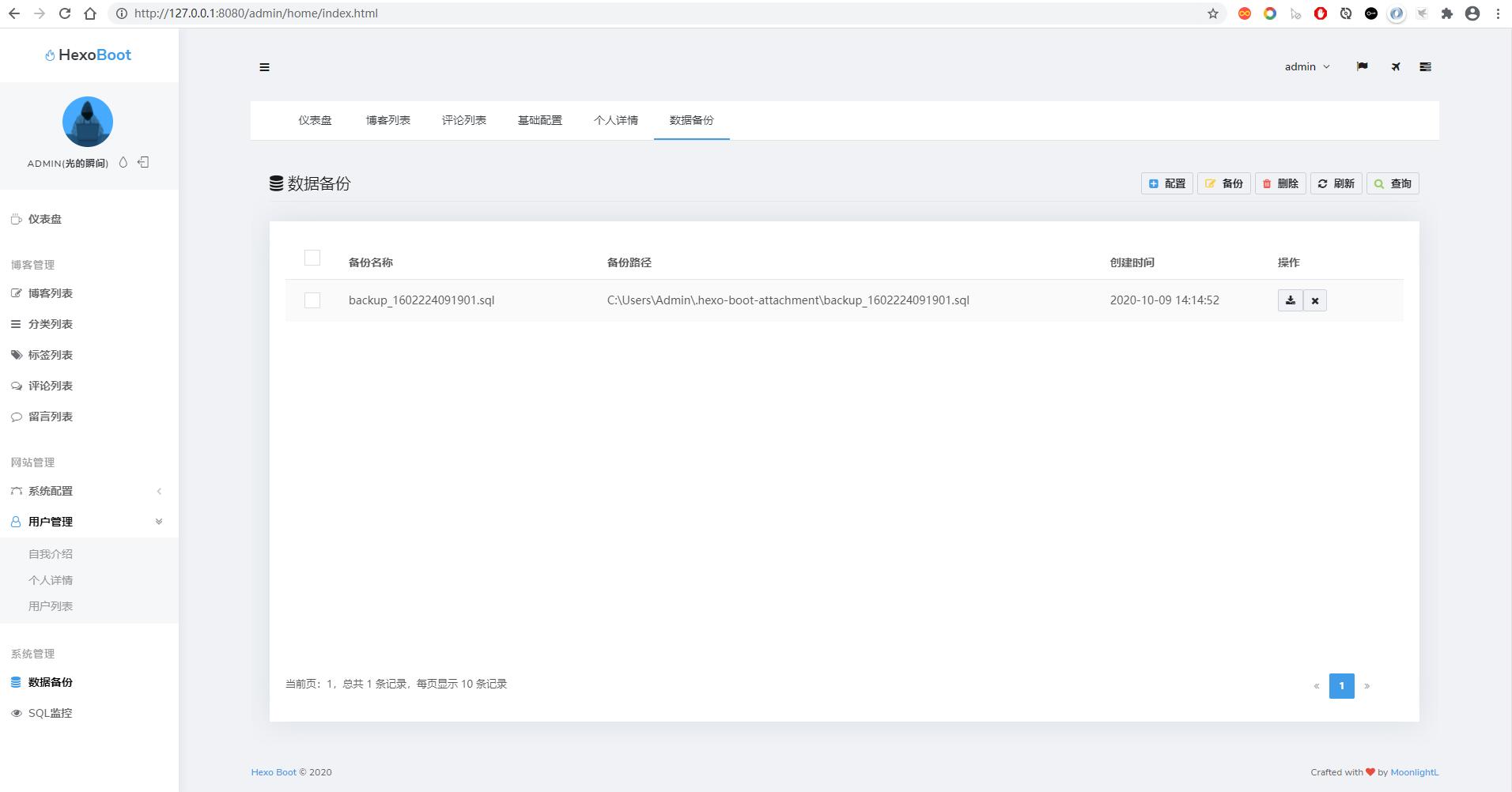Image resolution: width=1512 pixels, height=792 pixels.
Task: Download the backup_1602224091901.sql backup
Action: point(1291,300)
